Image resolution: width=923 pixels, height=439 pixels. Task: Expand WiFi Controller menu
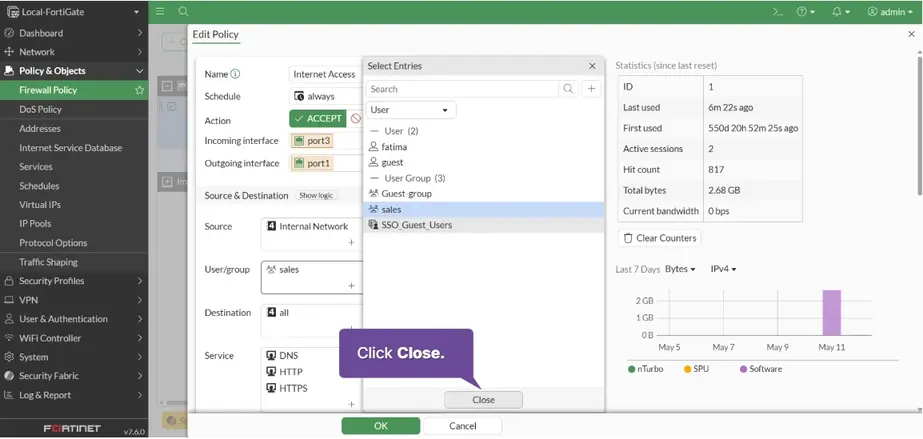[74, 338]
